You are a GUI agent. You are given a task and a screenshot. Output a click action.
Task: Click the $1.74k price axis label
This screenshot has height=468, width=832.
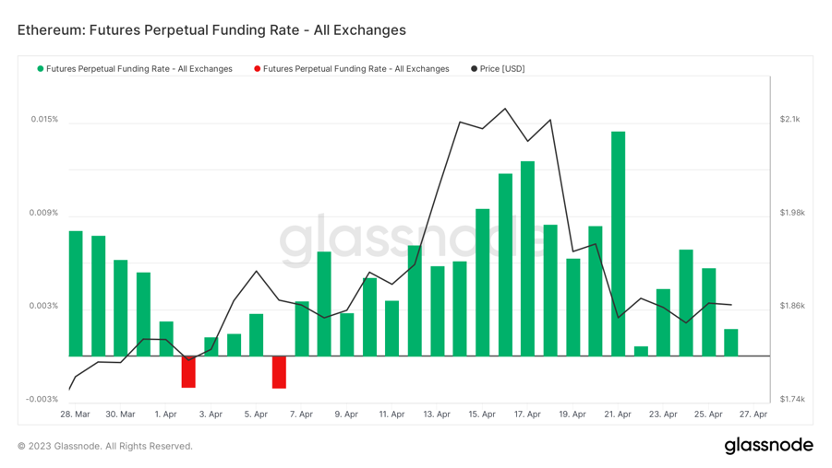pyautogui.click(x=792, y=399)
